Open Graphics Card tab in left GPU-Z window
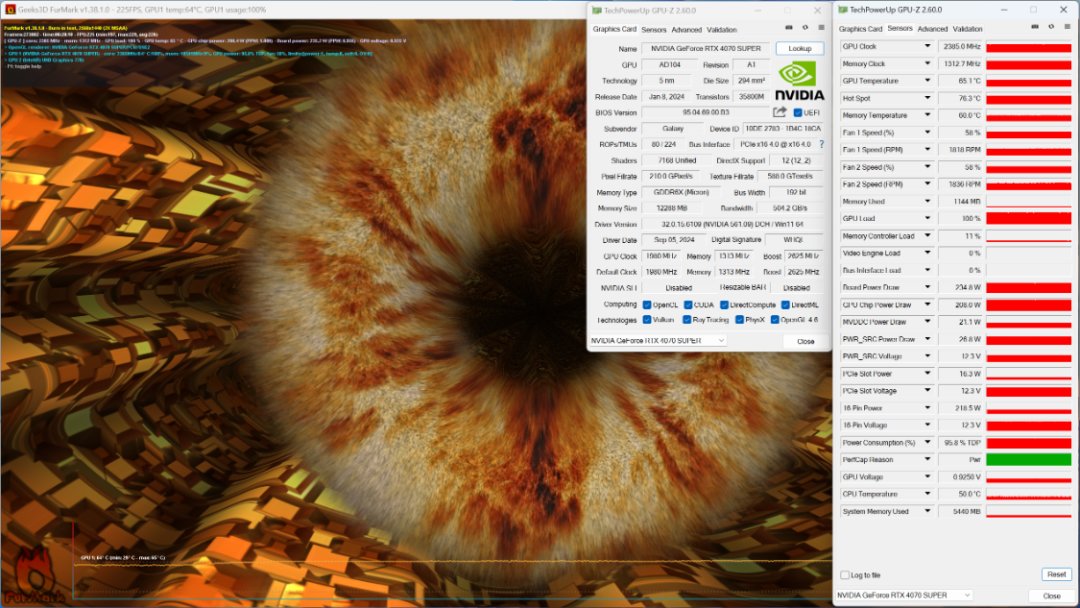1080x608 pixels. click(x=614, y=30)
